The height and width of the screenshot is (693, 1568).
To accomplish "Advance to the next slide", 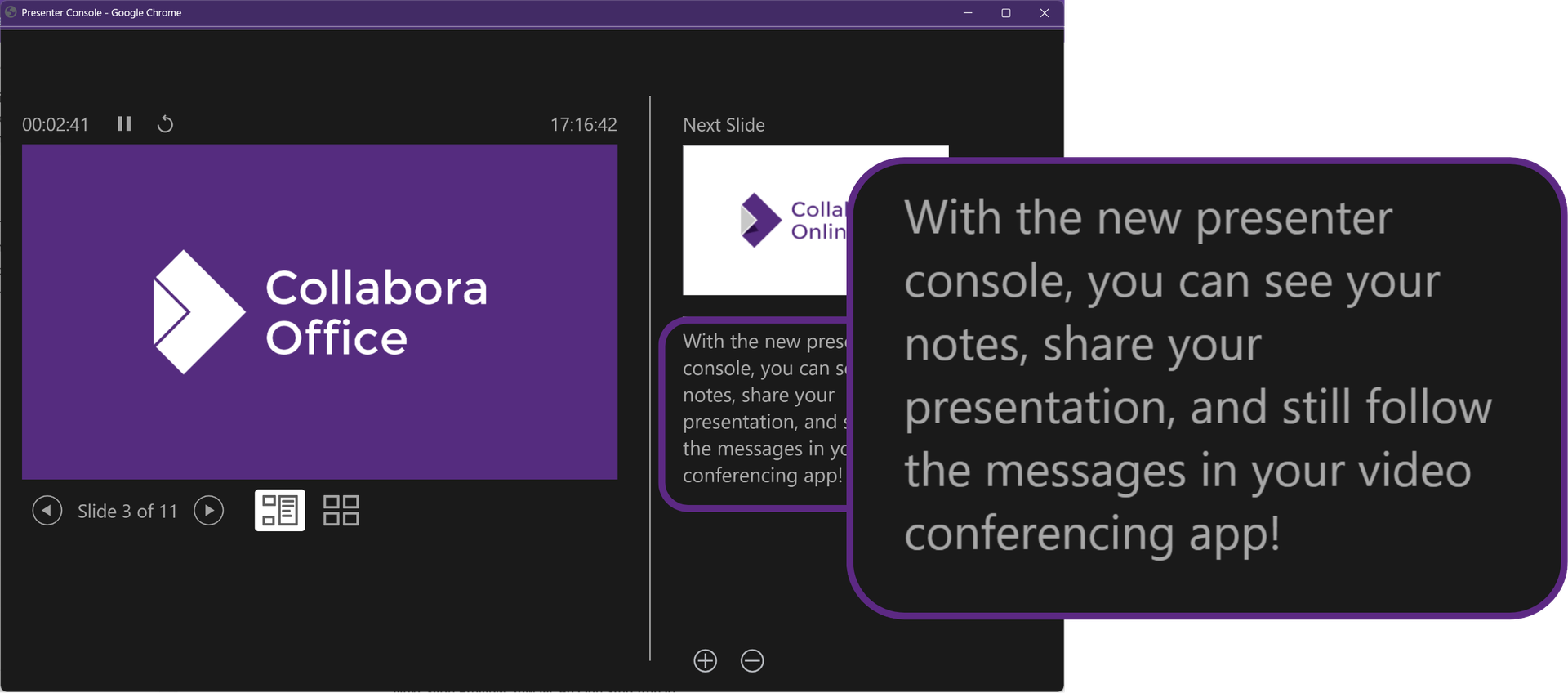I will (x=209, y=511).
